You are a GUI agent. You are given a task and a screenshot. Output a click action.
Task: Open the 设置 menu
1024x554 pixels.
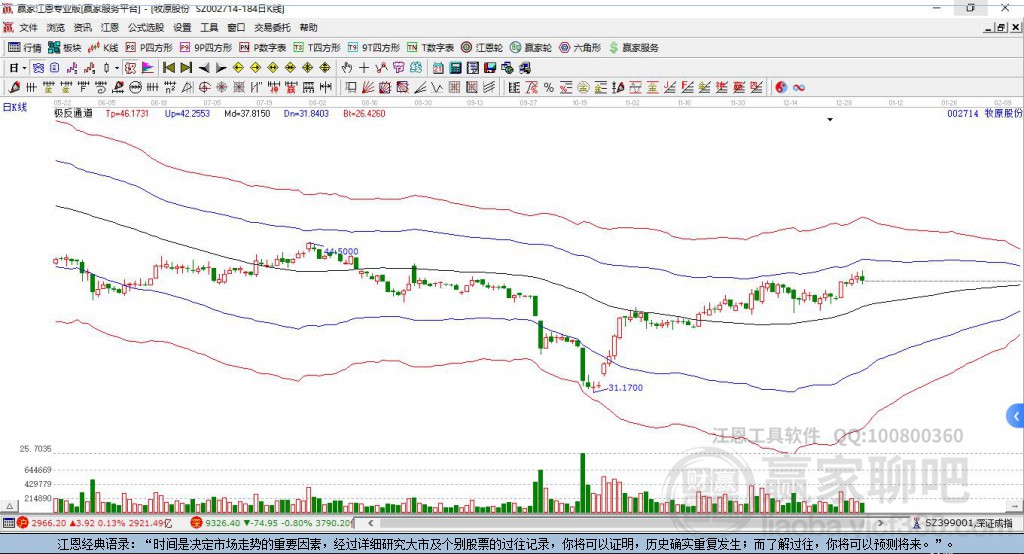tap(182, 27)
